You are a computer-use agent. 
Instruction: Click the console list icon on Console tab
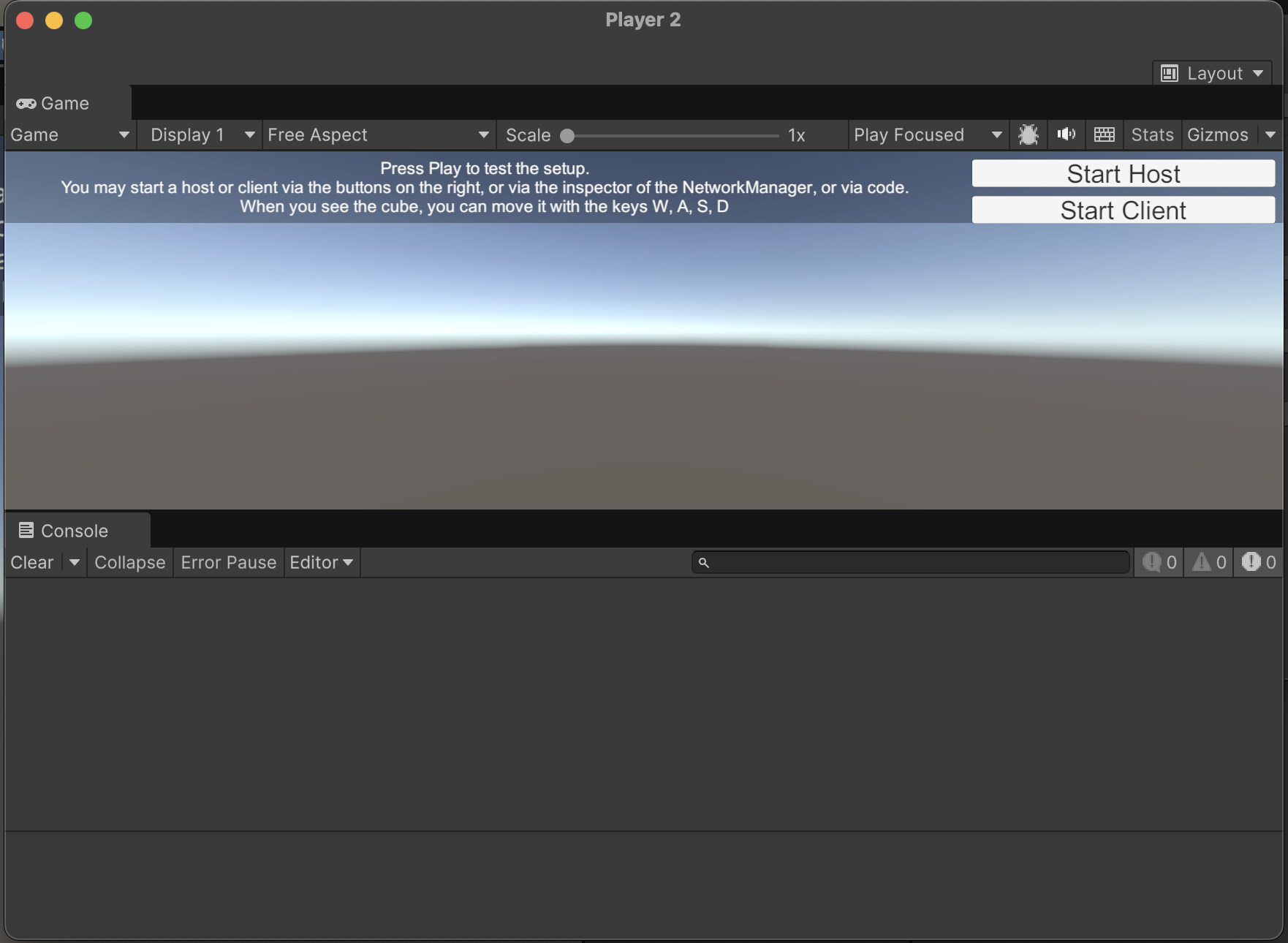coord(26,530)
